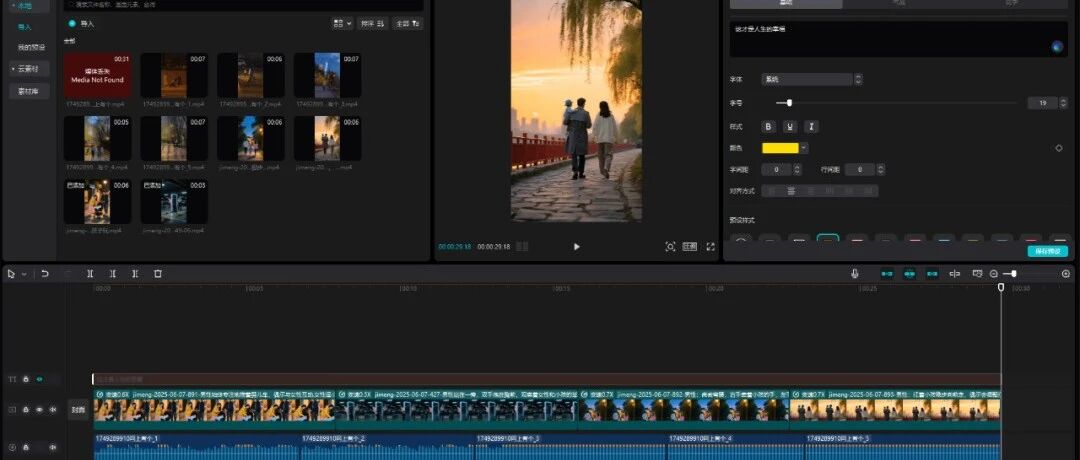Hide the main video track with eye icon

(39, 410)
